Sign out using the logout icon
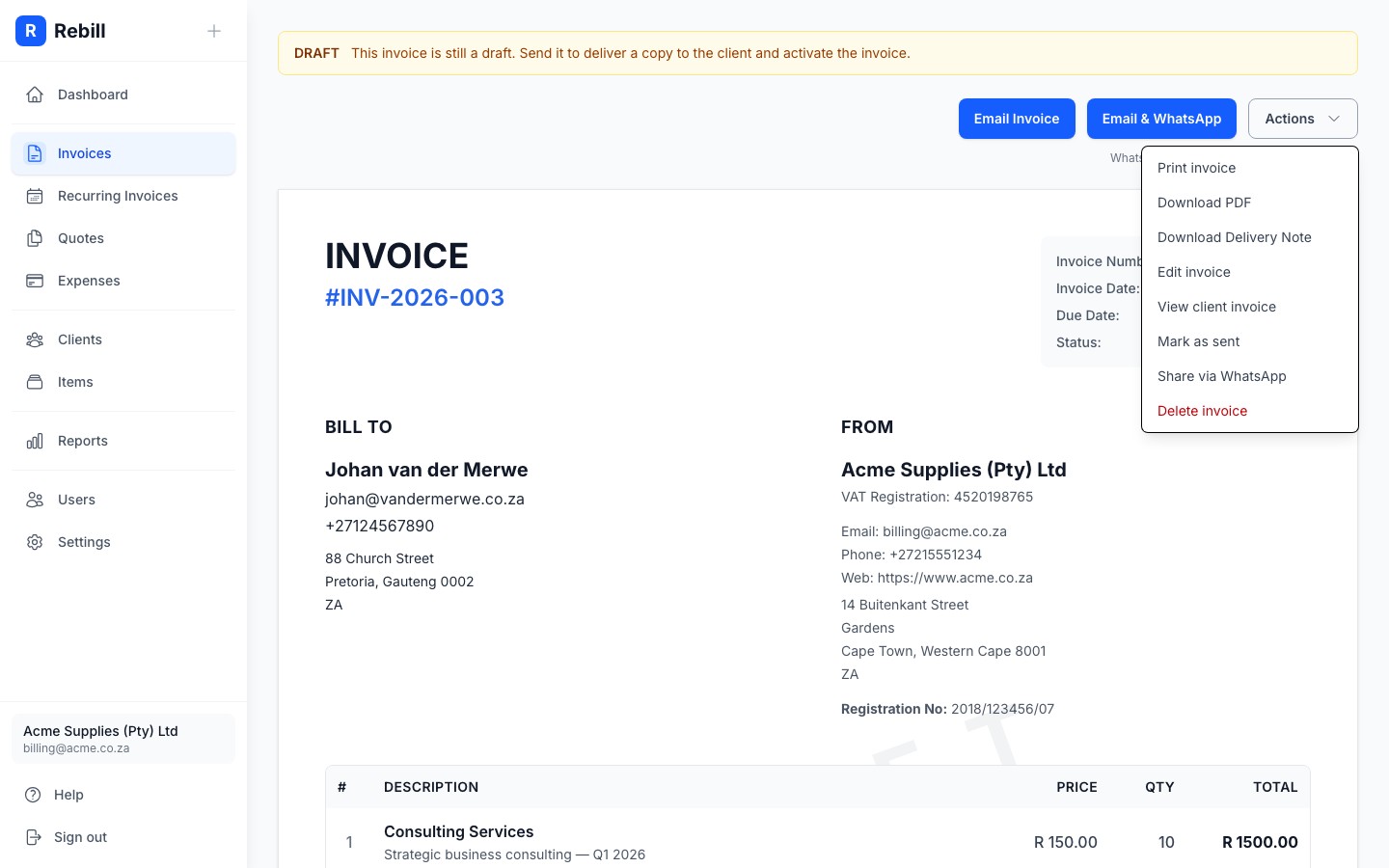Viewport: 1389px width, 868px height. (35, 837)
